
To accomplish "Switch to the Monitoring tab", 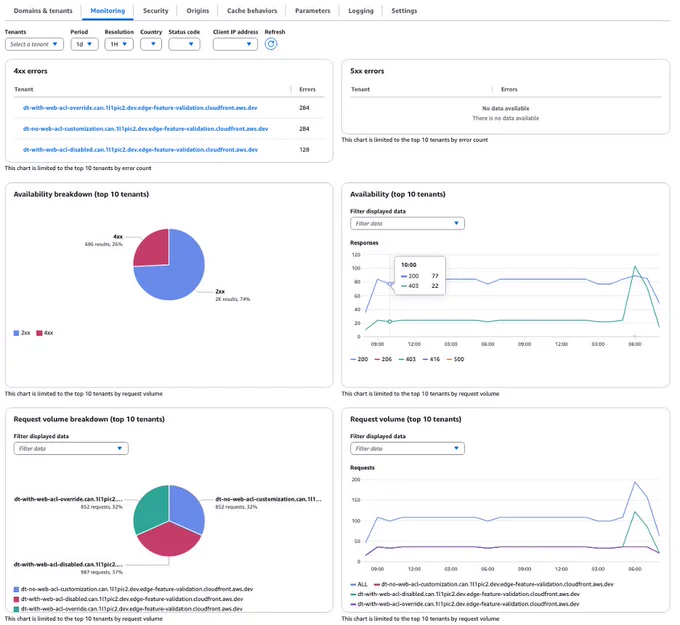I will click(x=108, y=10).
